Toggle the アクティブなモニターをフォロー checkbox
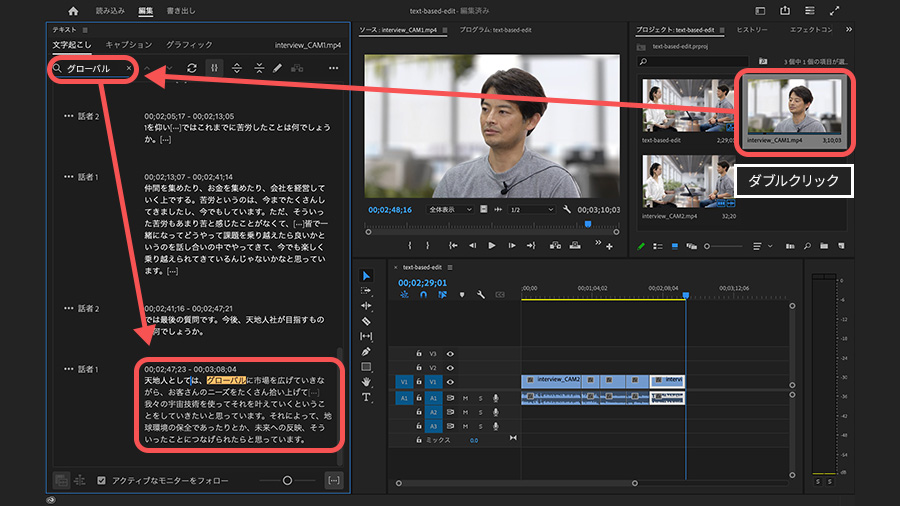 click(101, 480)
